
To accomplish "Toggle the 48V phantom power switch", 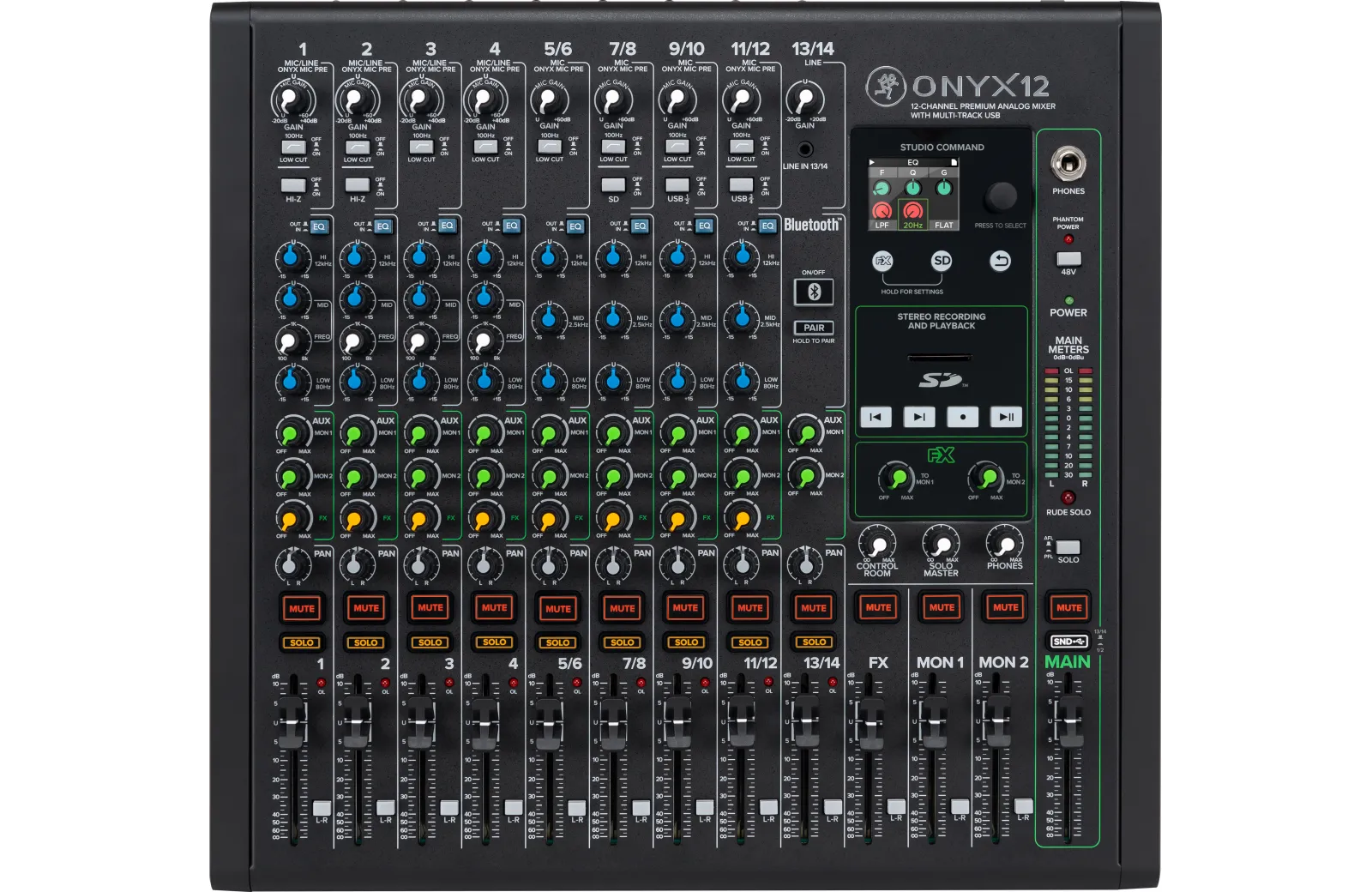I will [1068, 258].
